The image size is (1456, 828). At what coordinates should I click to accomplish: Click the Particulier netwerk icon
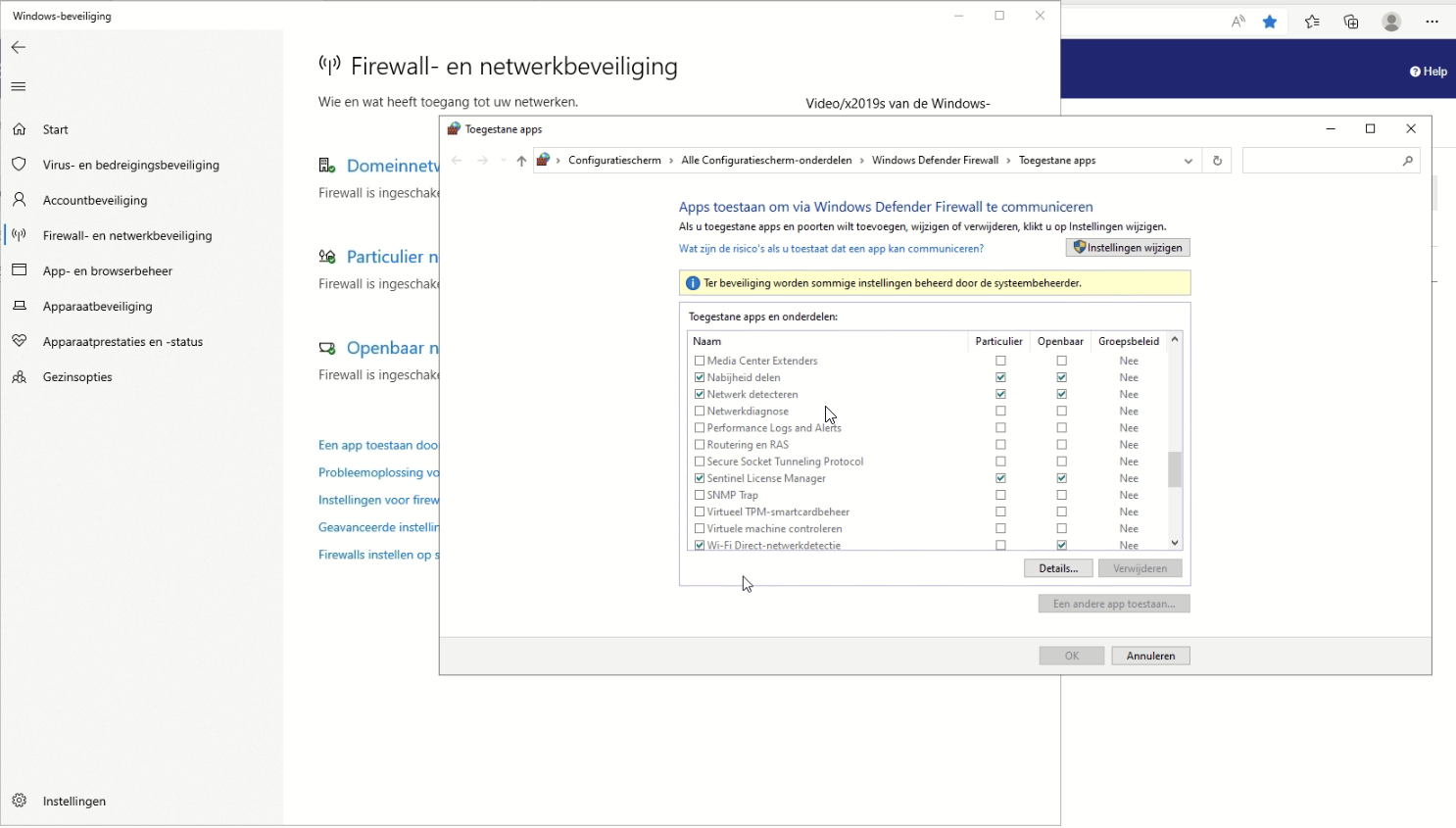pos(327,257)
